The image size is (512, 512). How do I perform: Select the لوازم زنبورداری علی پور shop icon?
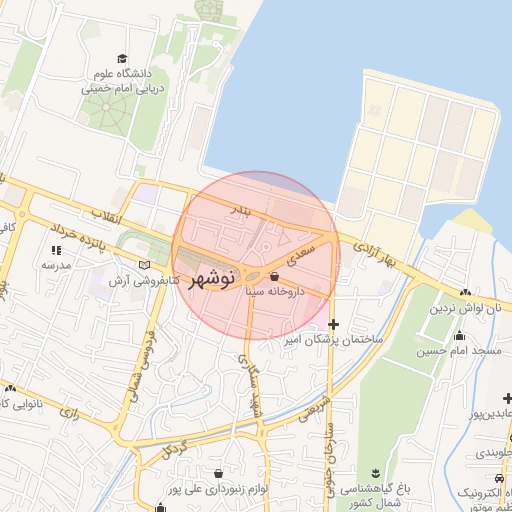[x=218, y=473]
